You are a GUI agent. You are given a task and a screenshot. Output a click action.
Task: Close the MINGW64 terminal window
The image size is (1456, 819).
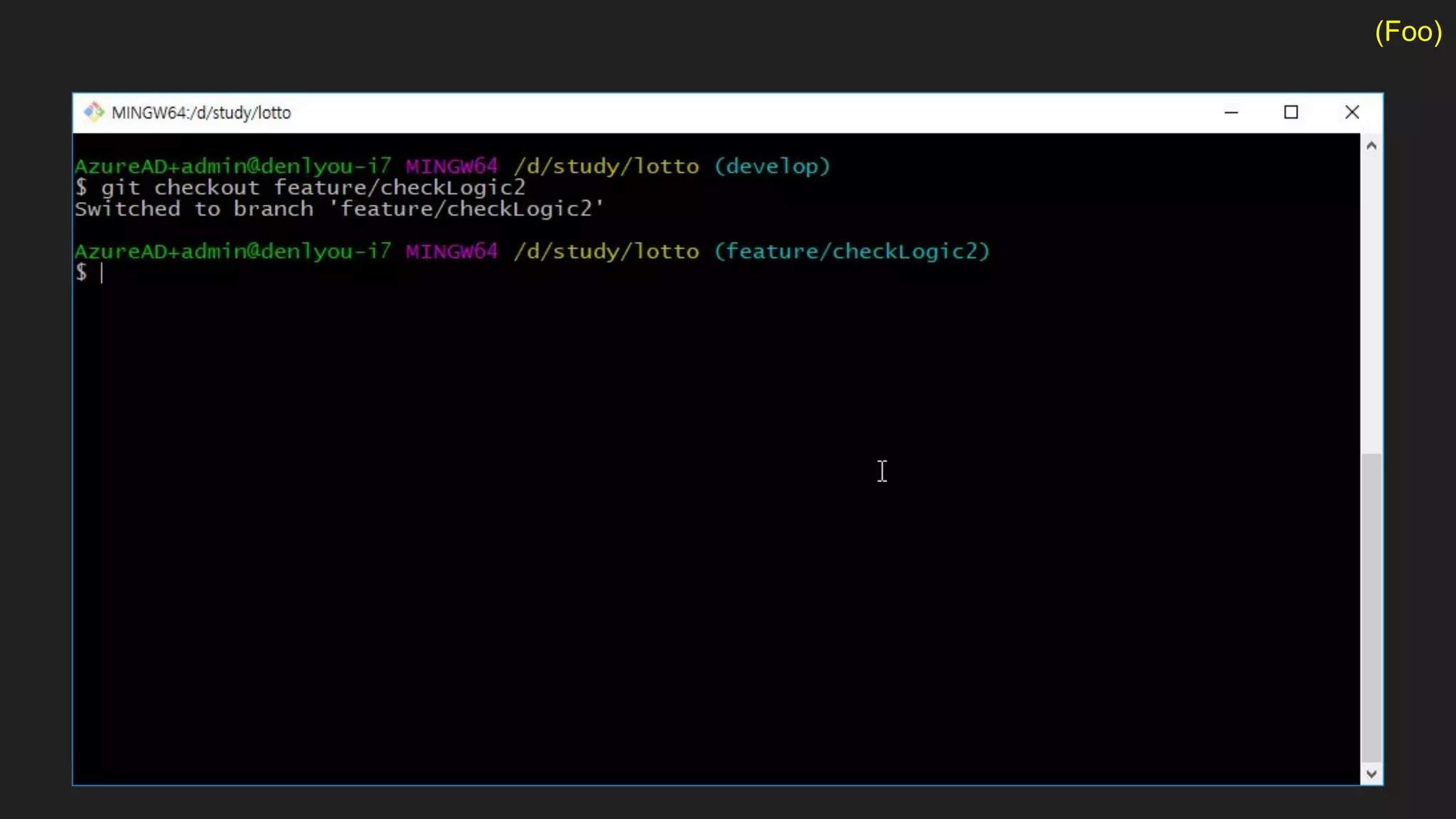[1351, 112]
